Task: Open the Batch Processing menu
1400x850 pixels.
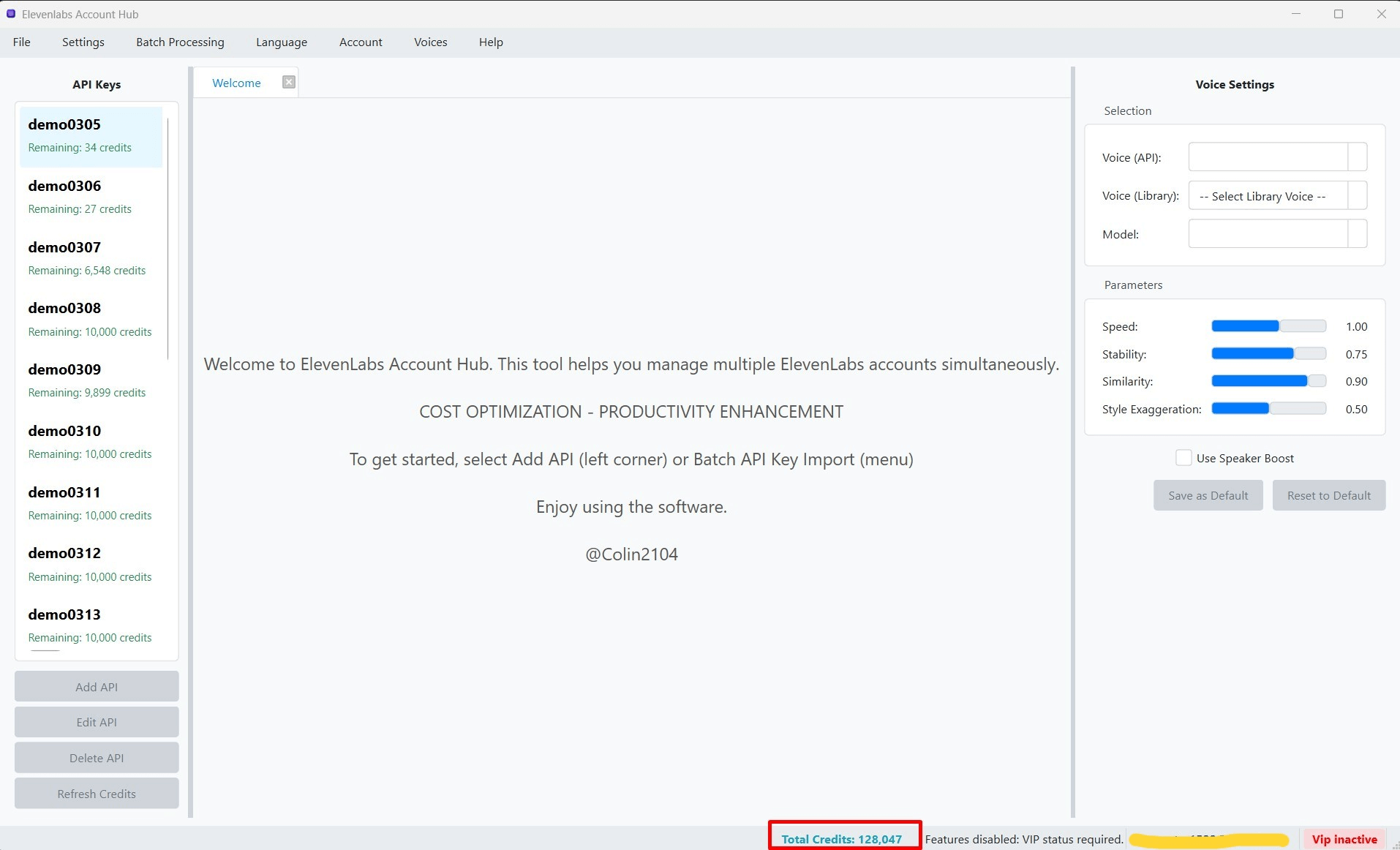Action: (180, 42)
